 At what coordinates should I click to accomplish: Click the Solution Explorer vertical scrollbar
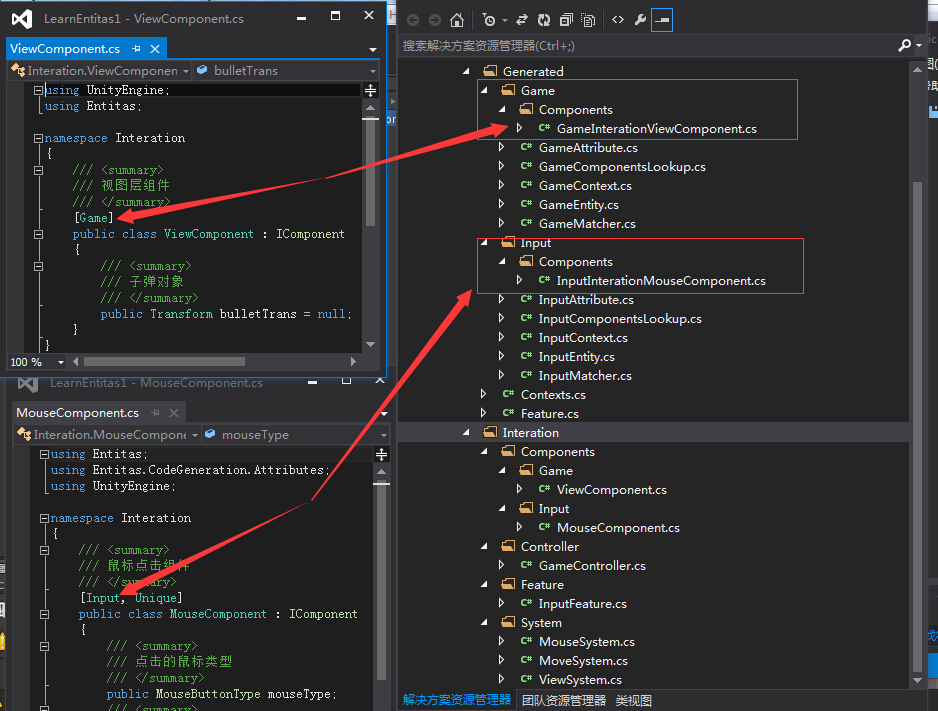click(x=917, y=427)
